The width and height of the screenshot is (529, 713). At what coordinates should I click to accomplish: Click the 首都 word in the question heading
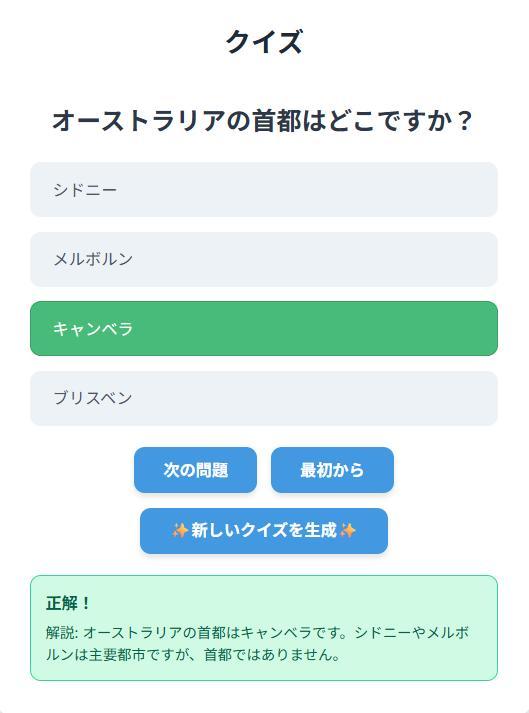click(277, 121)
